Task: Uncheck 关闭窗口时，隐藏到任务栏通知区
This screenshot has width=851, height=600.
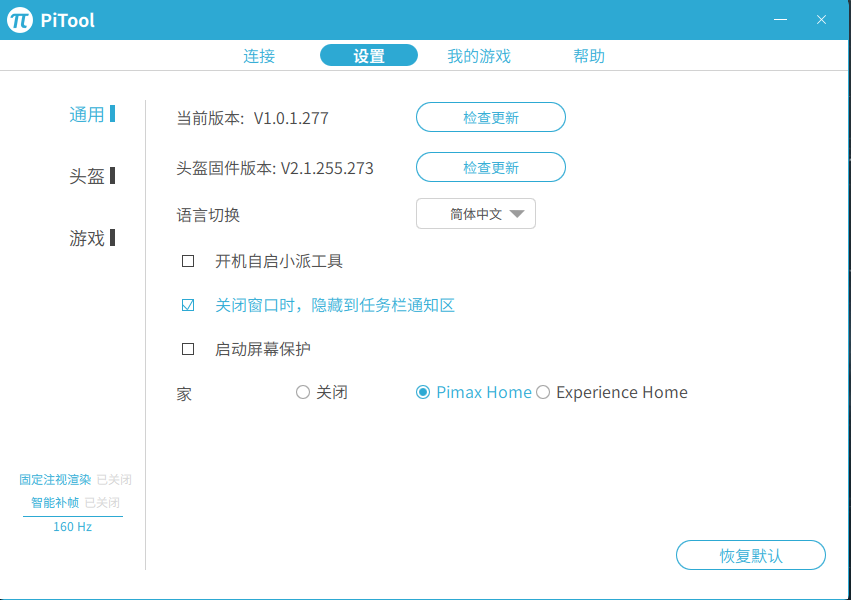Action: coord(188,305)
